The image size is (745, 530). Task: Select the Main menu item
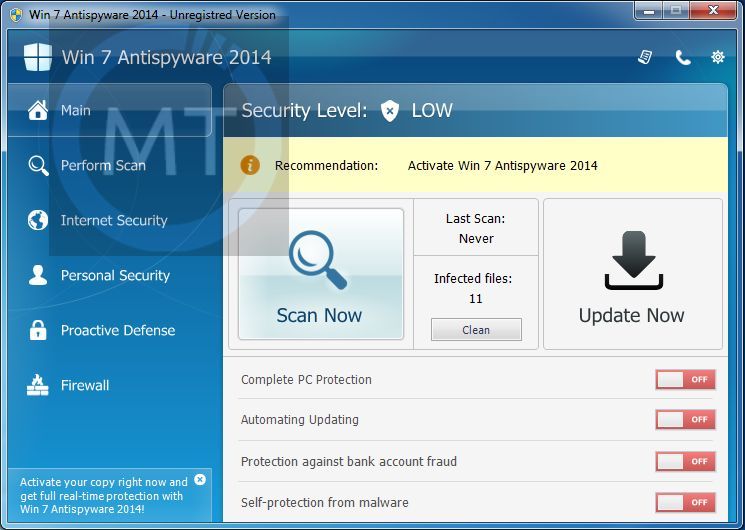click(110, 110)
